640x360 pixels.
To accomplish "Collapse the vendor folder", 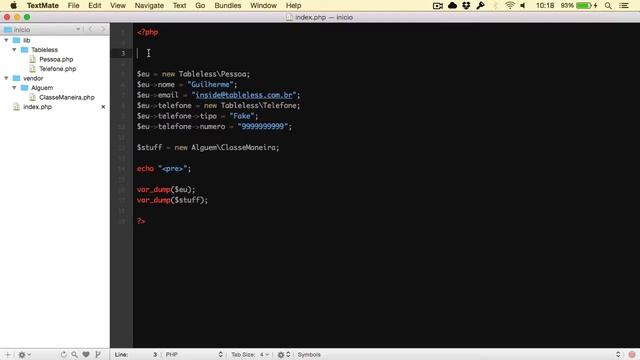I will 6,78.
